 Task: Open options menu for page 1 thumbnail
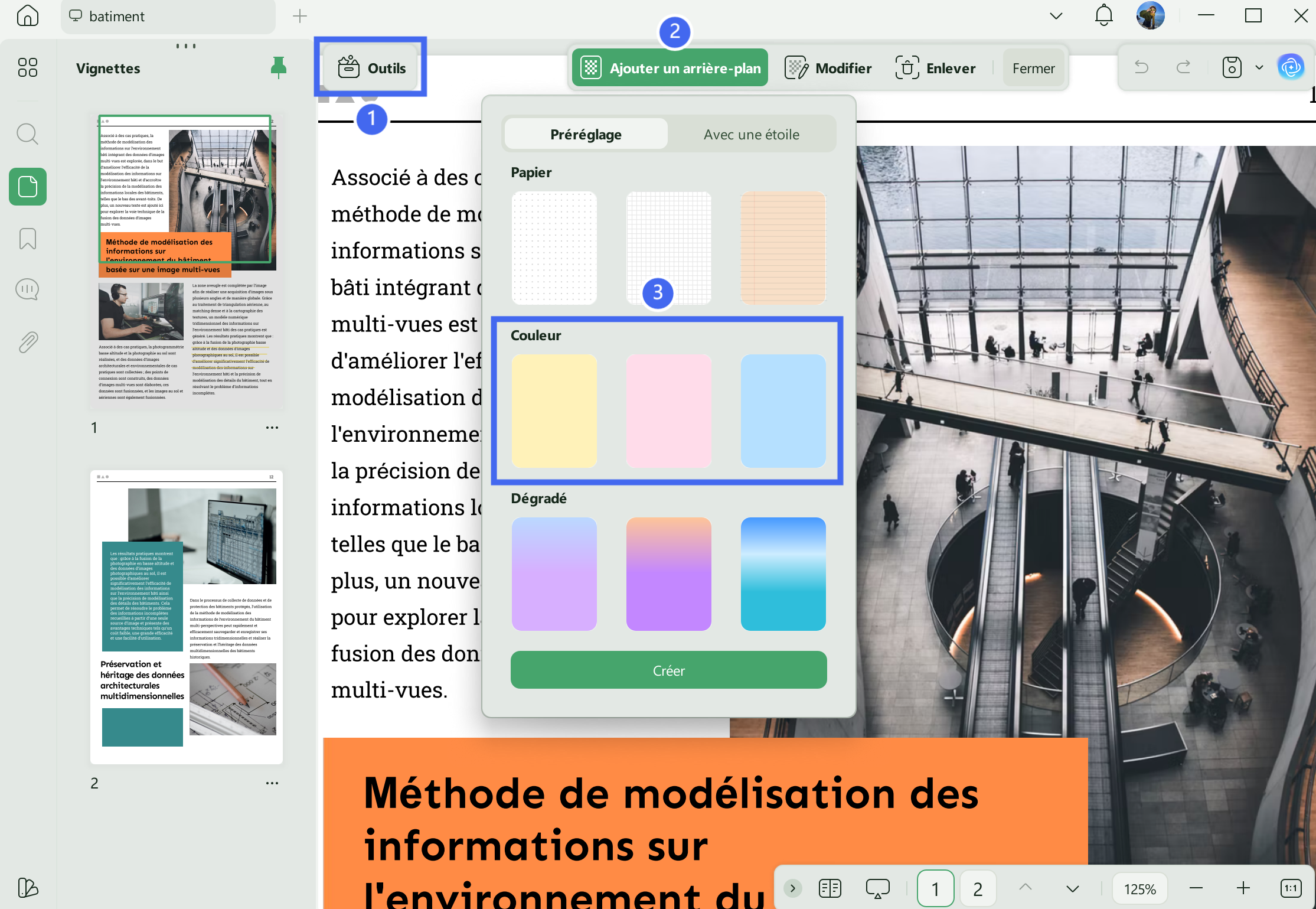pos(272,428)
